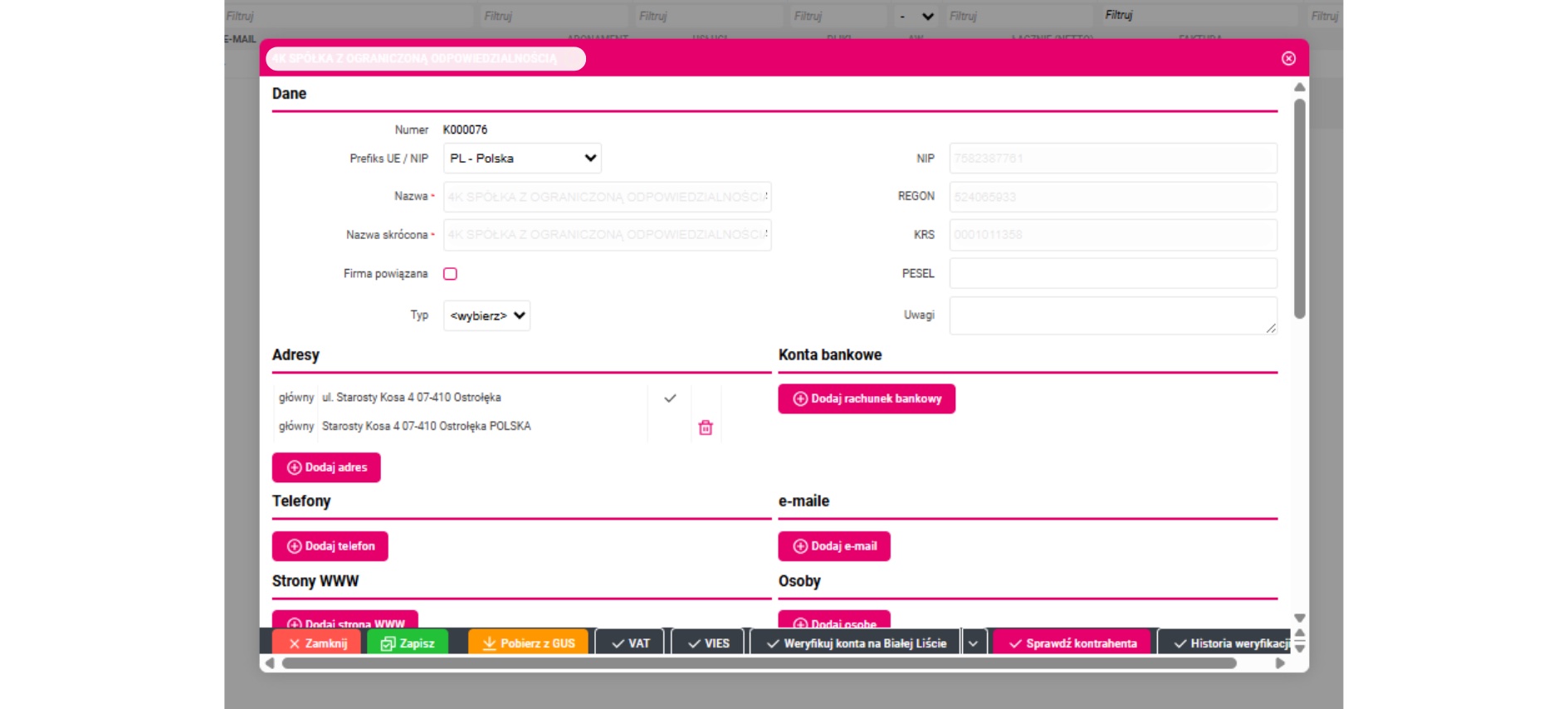Click the KRS input field
1568x709 pixels.
[x=1113, y=235]
